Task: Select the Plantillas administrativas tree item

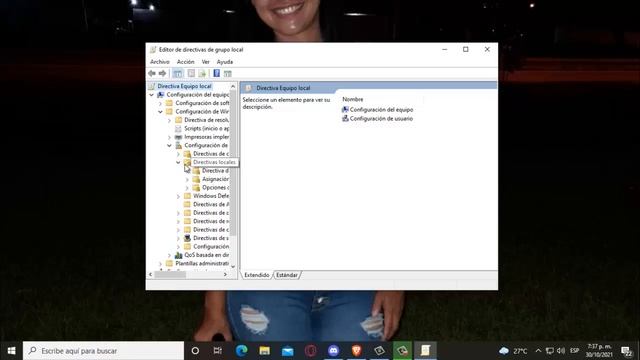Action: coord(202,264)
